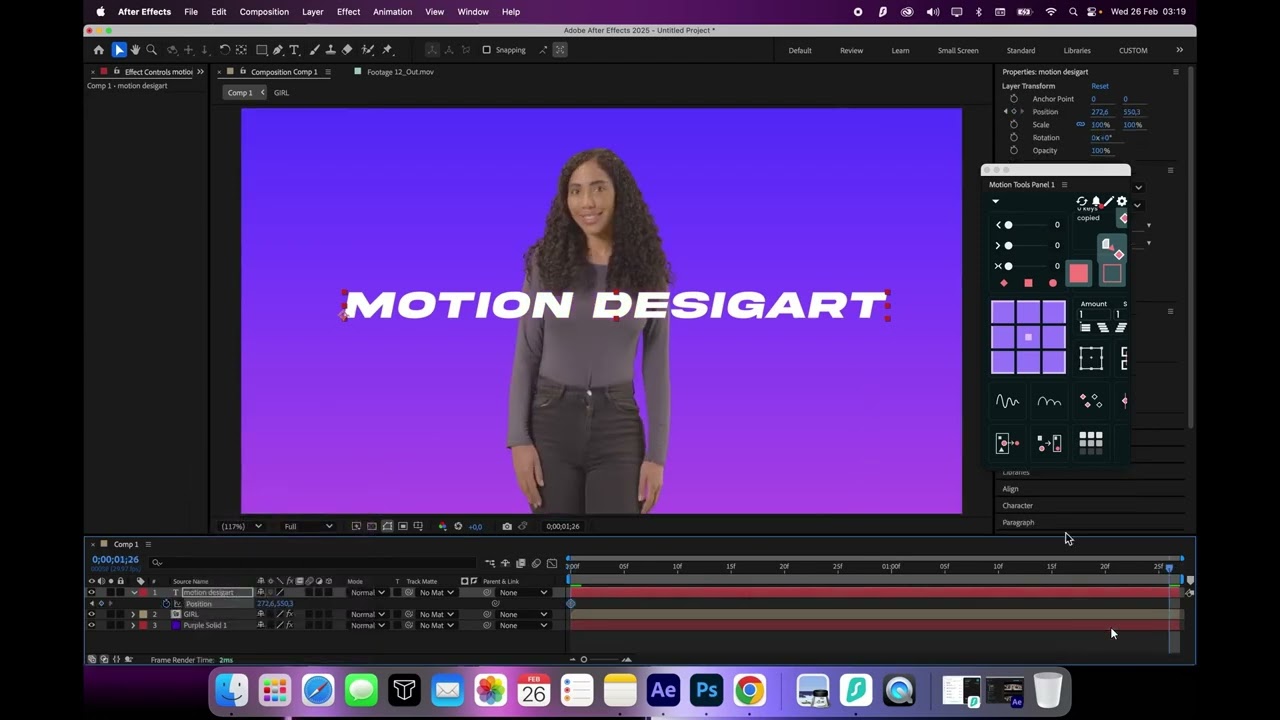Click the scattered diamonds keyframe icon

pyautogui.click(x=1091, y=401)
